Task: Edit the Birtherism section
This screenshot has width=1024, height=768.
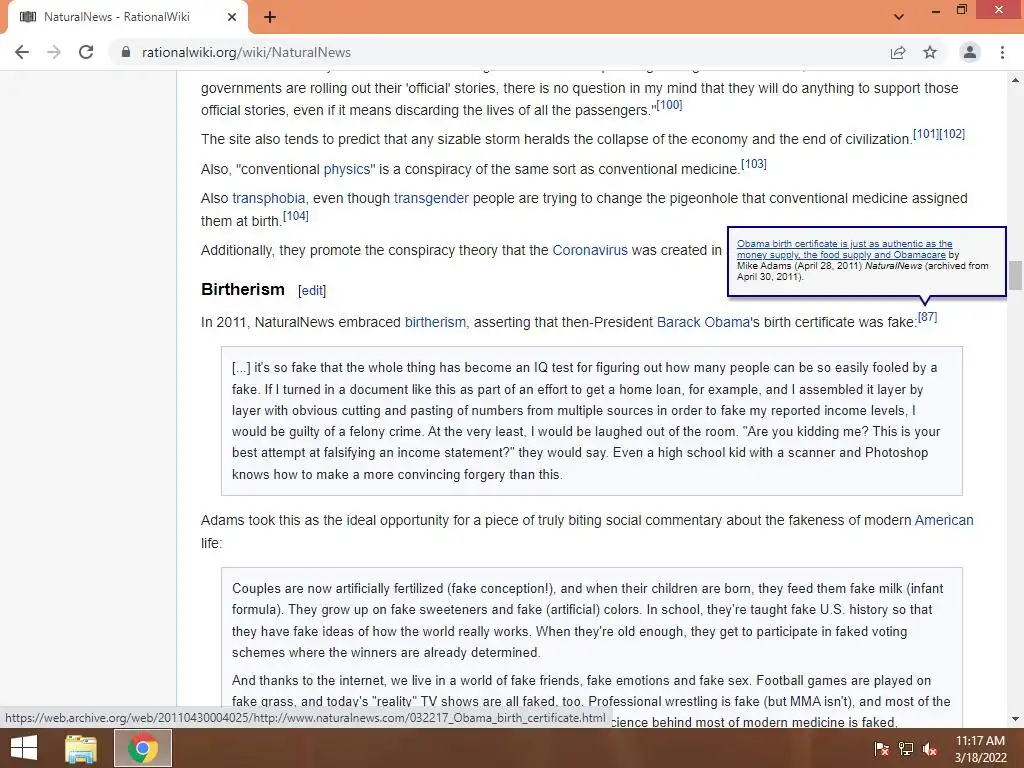Action: point(312,291)
